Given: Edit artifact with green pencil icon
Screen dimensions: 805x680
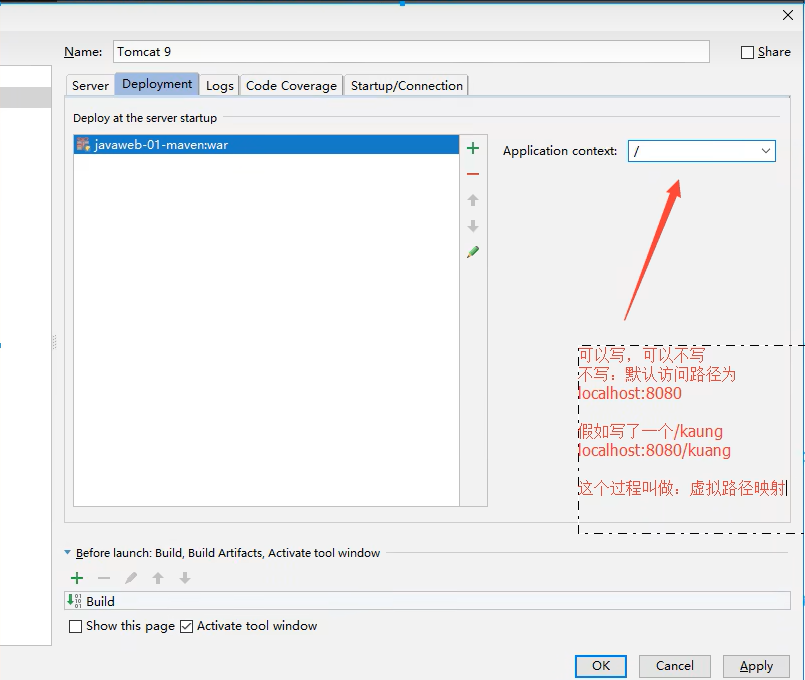Looking at the screenshot, I should (x=473, y=252).
